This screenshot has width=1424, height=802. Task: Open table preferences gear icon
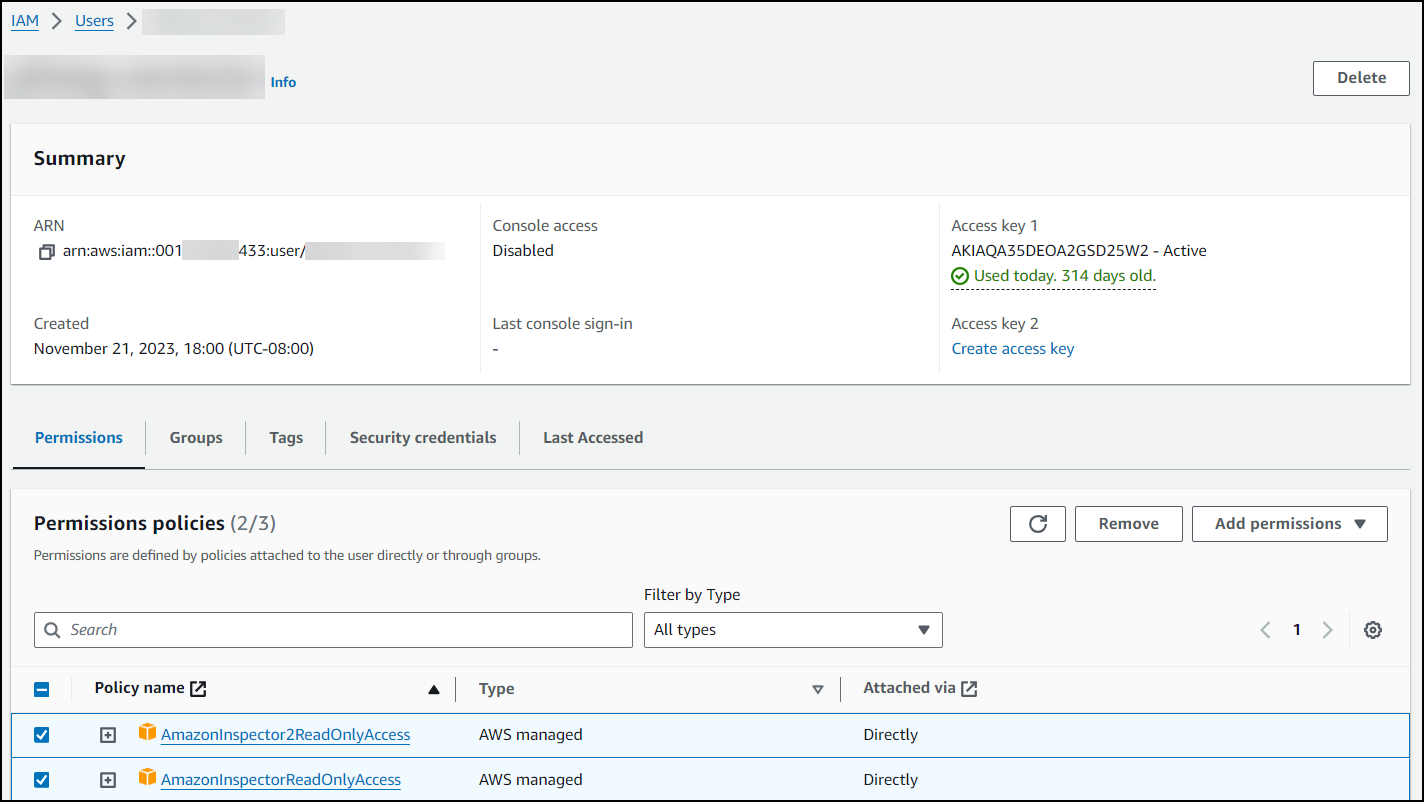tap(1373, 630)
